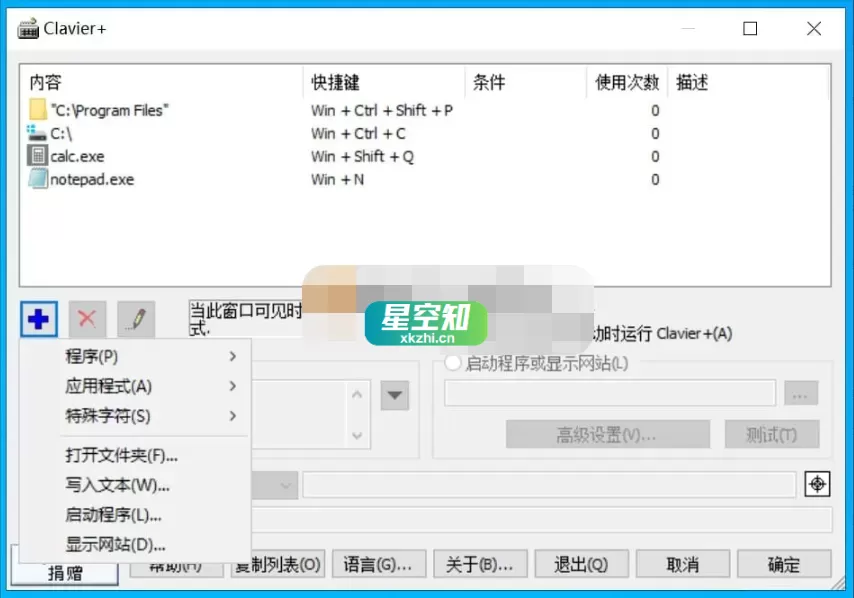Delete selected shortcut using the red X icon

pyautogui.click(x=87, y=318)
